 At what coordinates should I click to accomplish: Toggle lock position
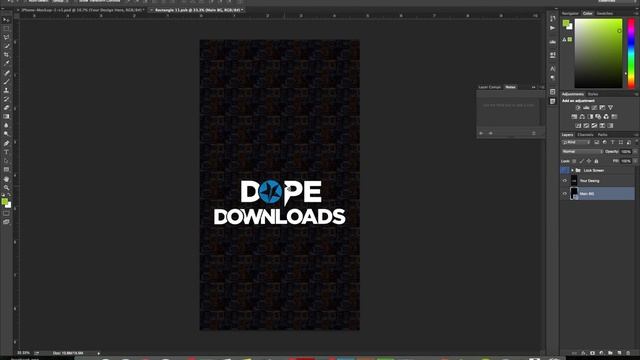click(x=589, y=161)
